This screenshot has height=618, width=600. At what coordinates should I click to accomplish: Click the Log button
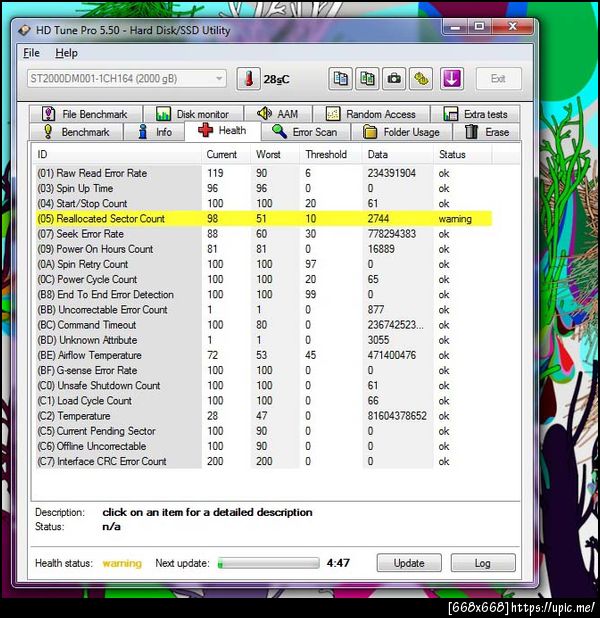483,563
